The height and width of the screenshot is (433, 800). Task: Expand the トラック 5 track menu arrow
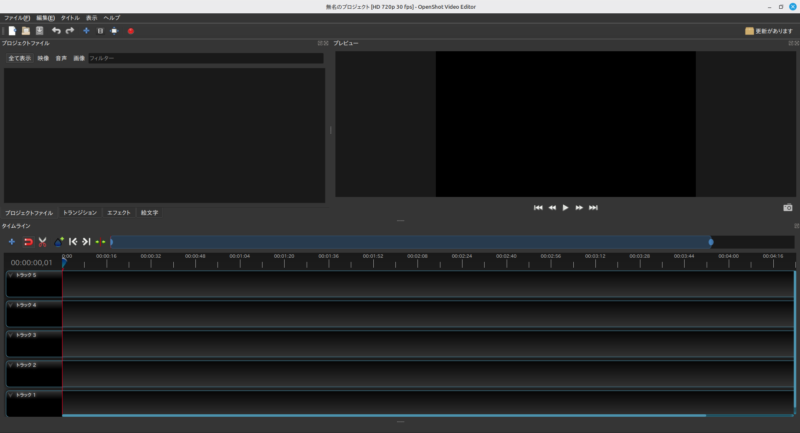pyautogui.click(x=11, y=275)
